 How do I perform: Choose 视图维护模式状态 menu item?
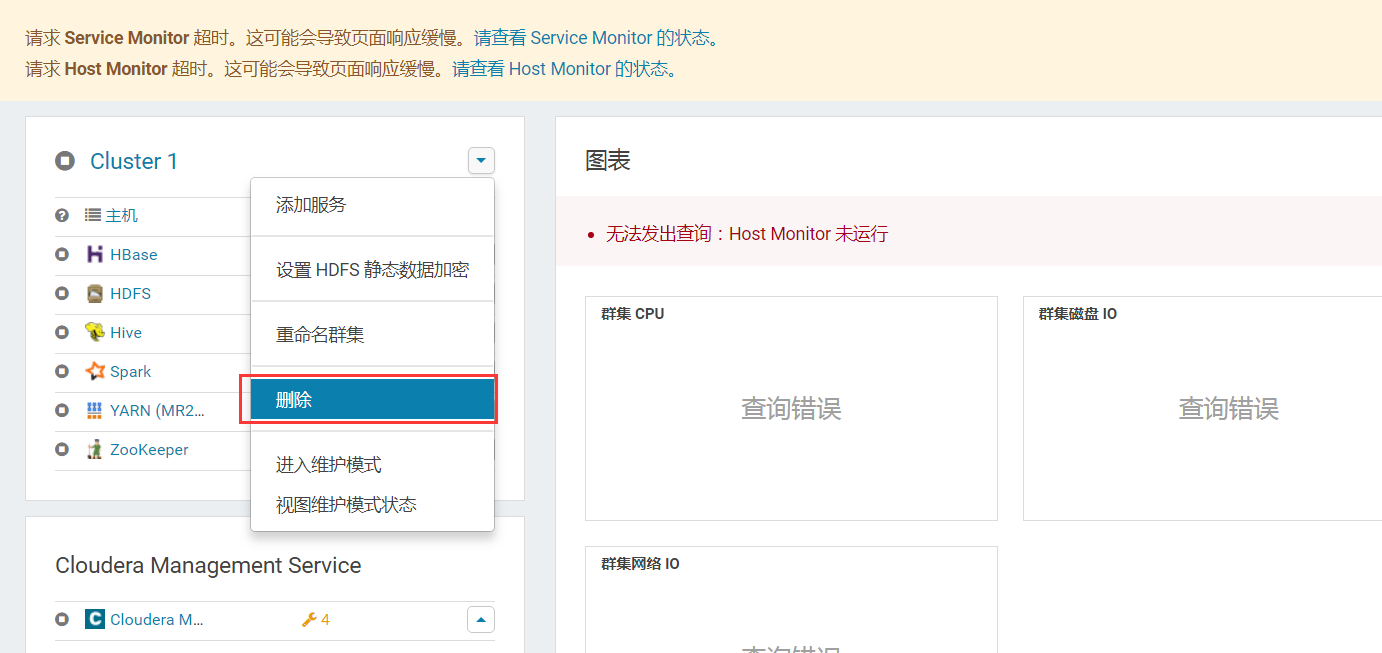(372, 505)
